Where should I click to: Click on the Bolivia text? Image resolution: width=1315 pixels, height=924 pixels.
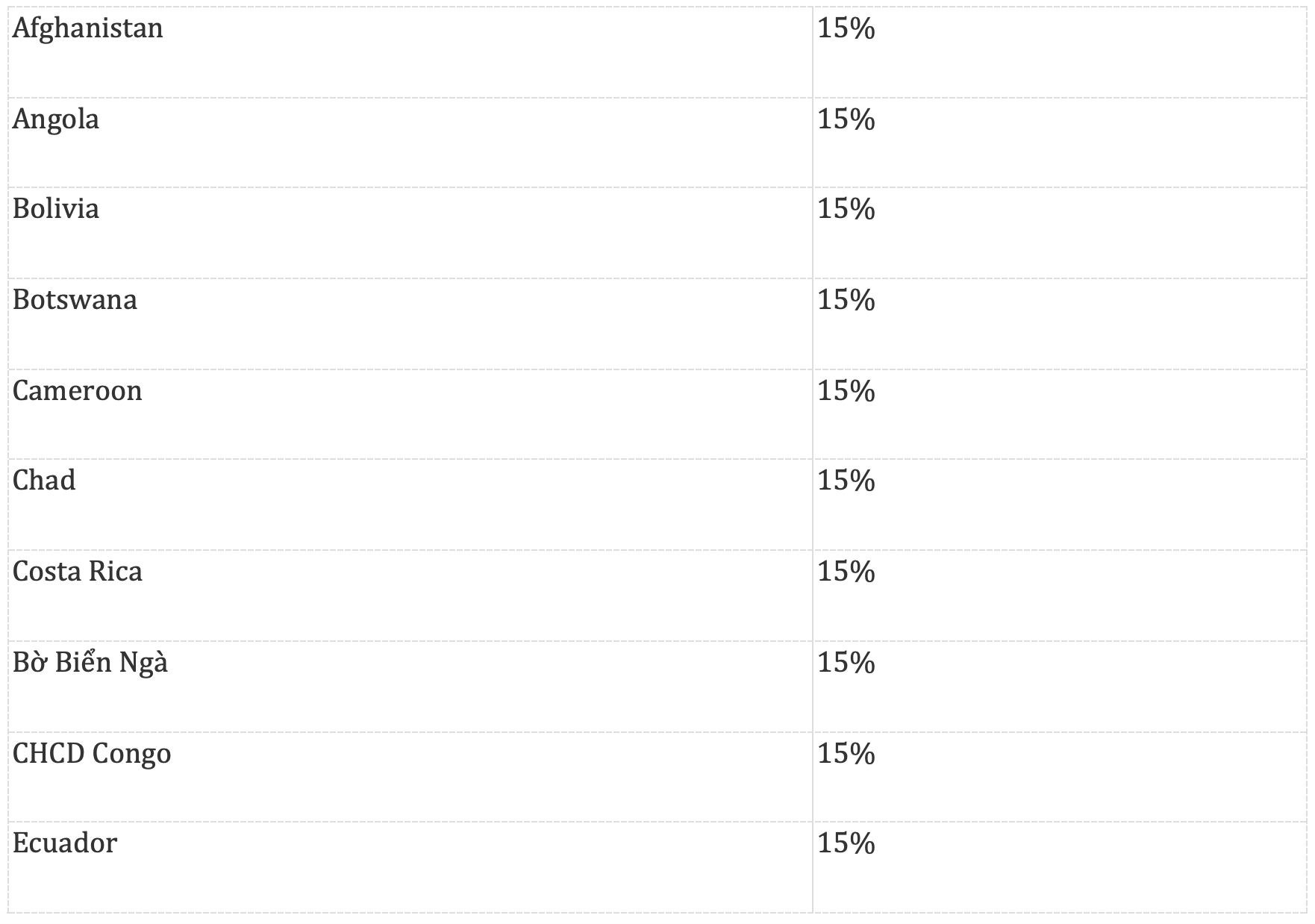[56, 209]
